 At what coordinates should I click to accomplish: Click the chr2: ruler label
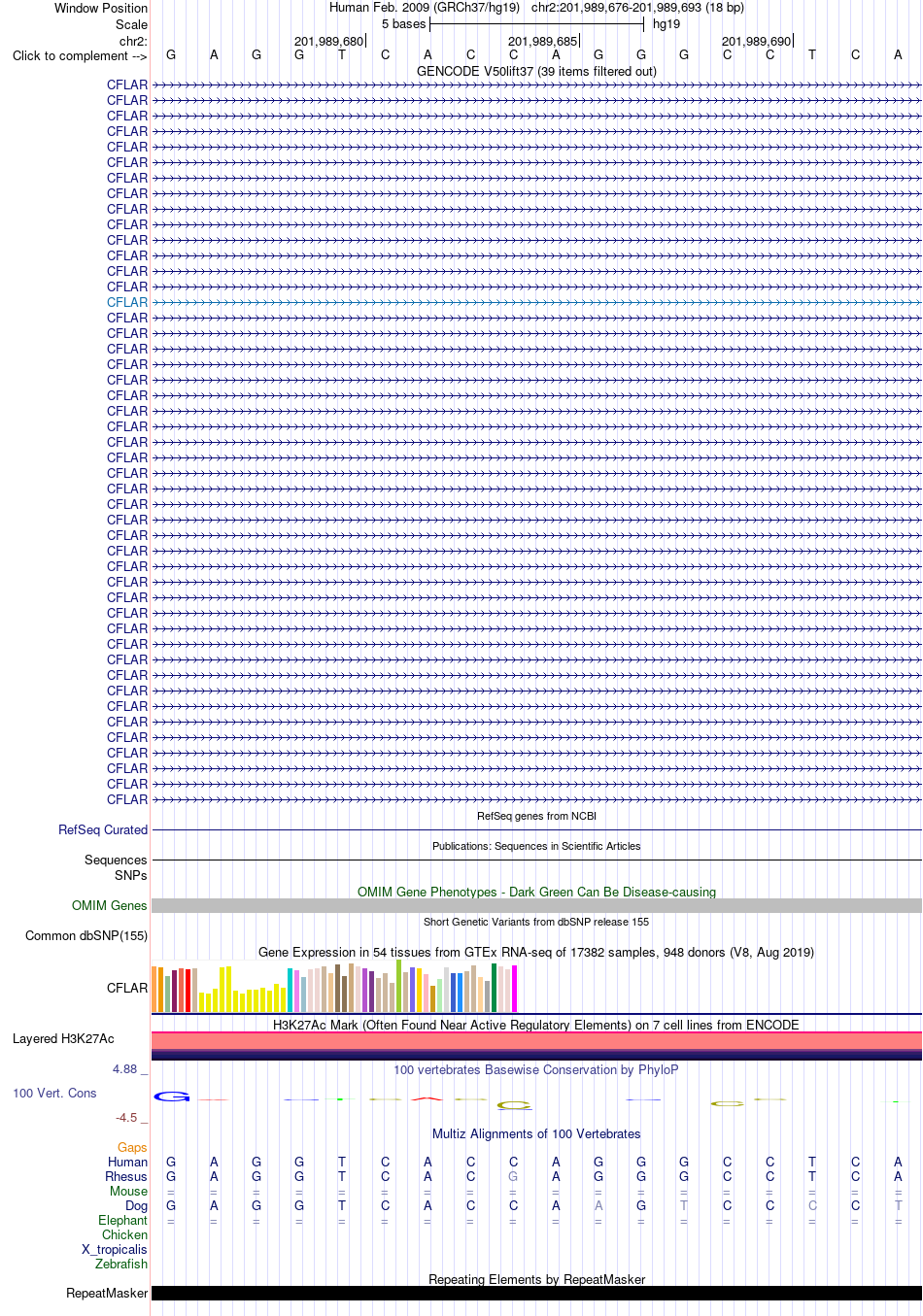coord(133,41)
